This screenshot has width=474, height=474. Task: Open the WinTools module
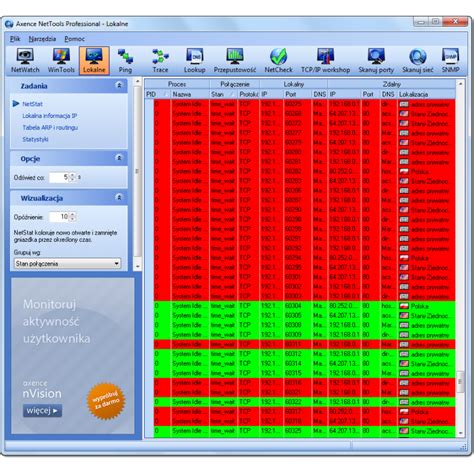coord(61,60)
